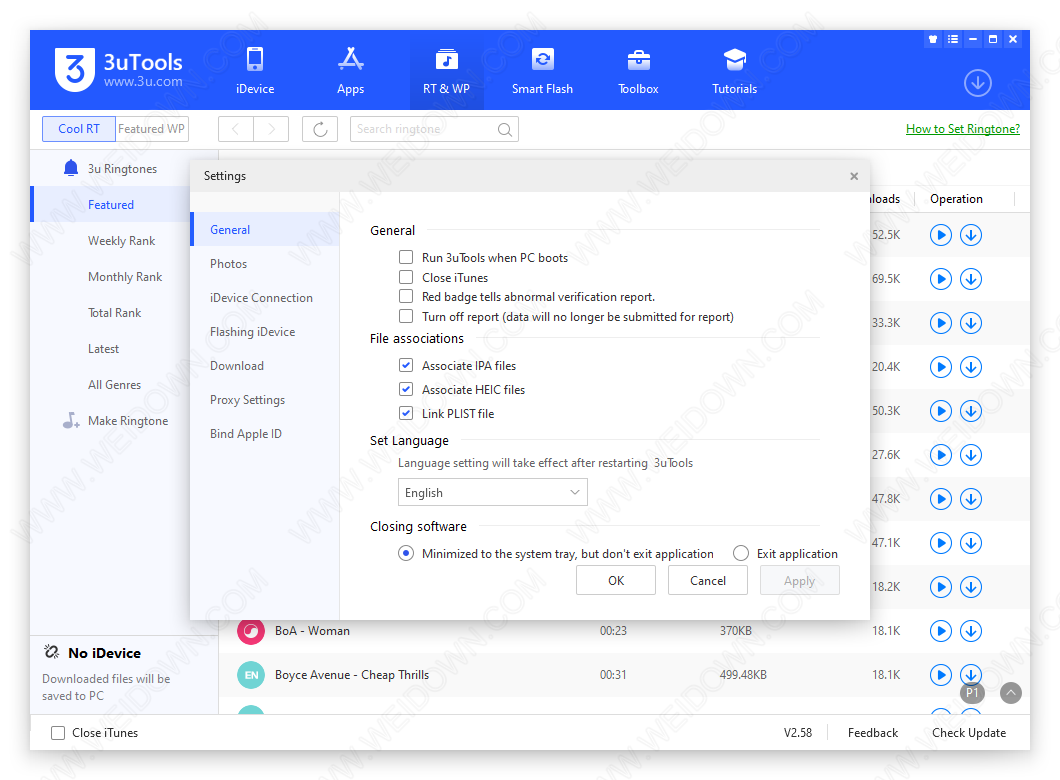Click the scroll-to-top arrow button
Image resolution: width=1060 pixels, height=780 pixels.
tap(1011, 693)
